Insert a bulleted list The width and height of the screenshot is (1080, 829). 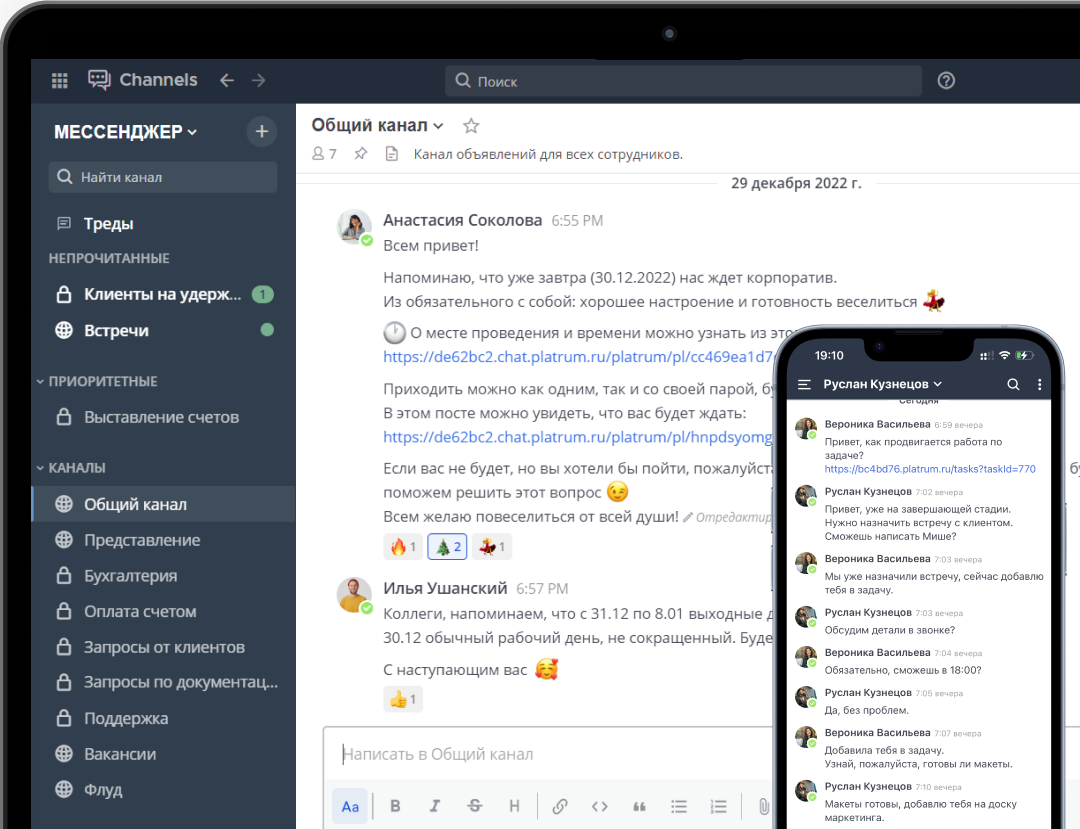point(679,806)
